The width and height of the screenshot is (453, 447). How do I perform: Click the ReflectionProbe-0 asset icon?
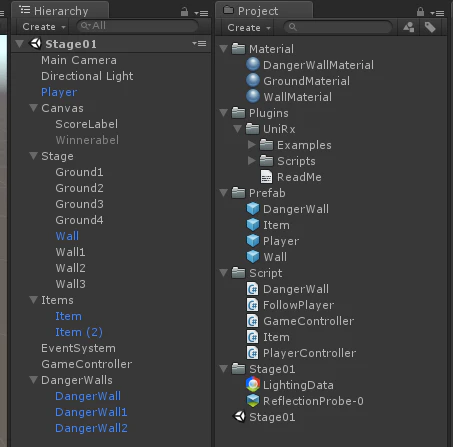point(253,401)
